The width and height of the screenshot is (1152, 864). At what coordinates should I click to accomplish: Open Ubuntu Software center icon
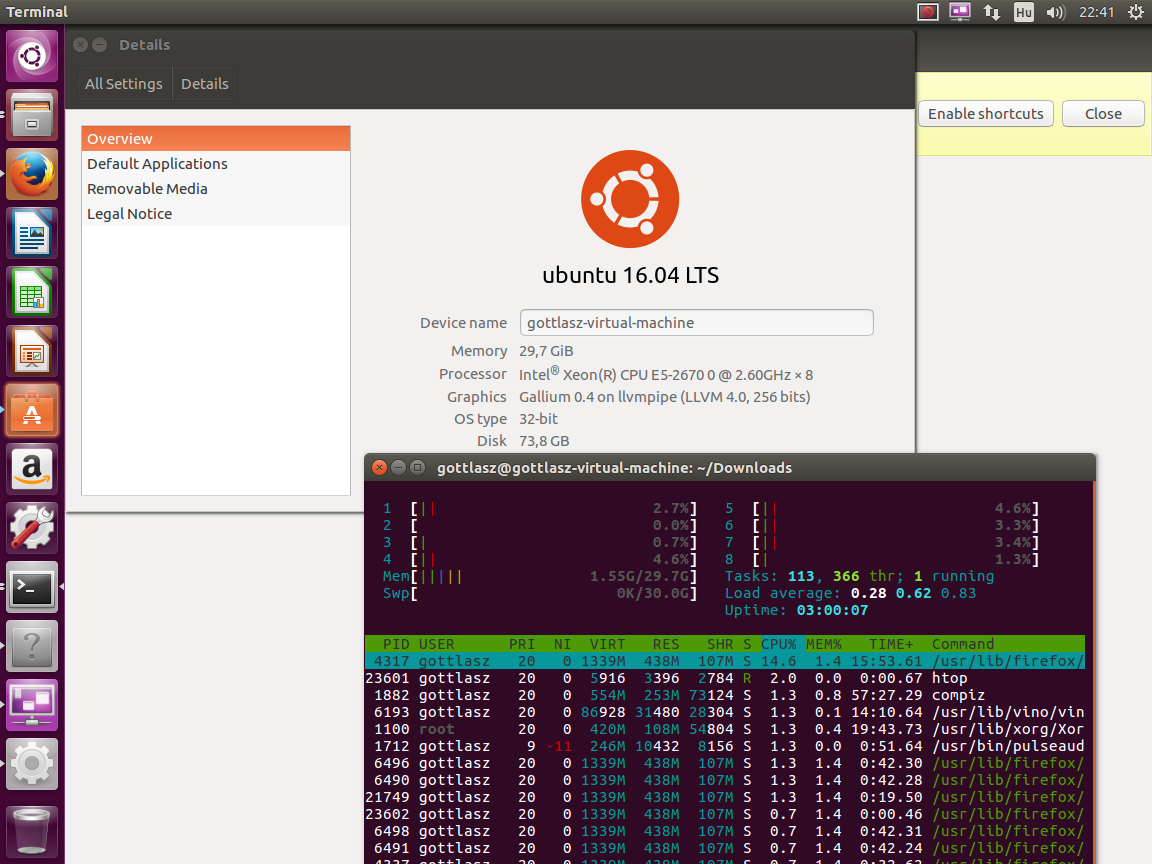click(x=32, y=410)
